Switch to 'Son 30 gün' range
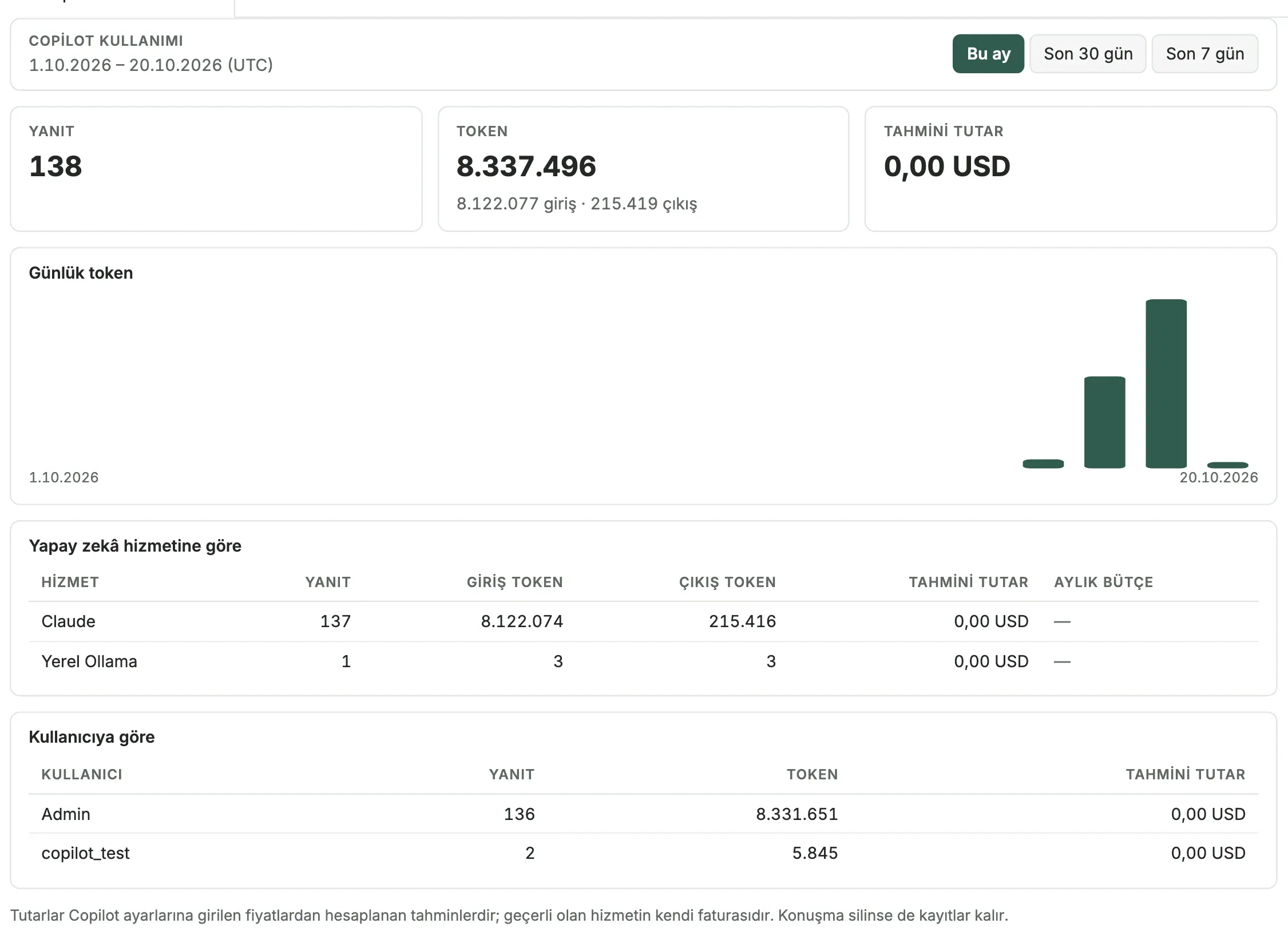The width and height of the screenshot is (1288, 943). [1088, 54]
